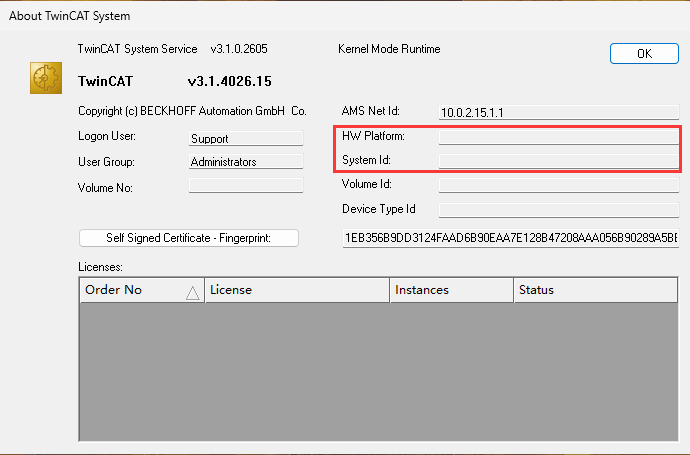690x455 pixels.
Task: Click the Status column header
Action: pyautogui.click(x=595, y=290)
